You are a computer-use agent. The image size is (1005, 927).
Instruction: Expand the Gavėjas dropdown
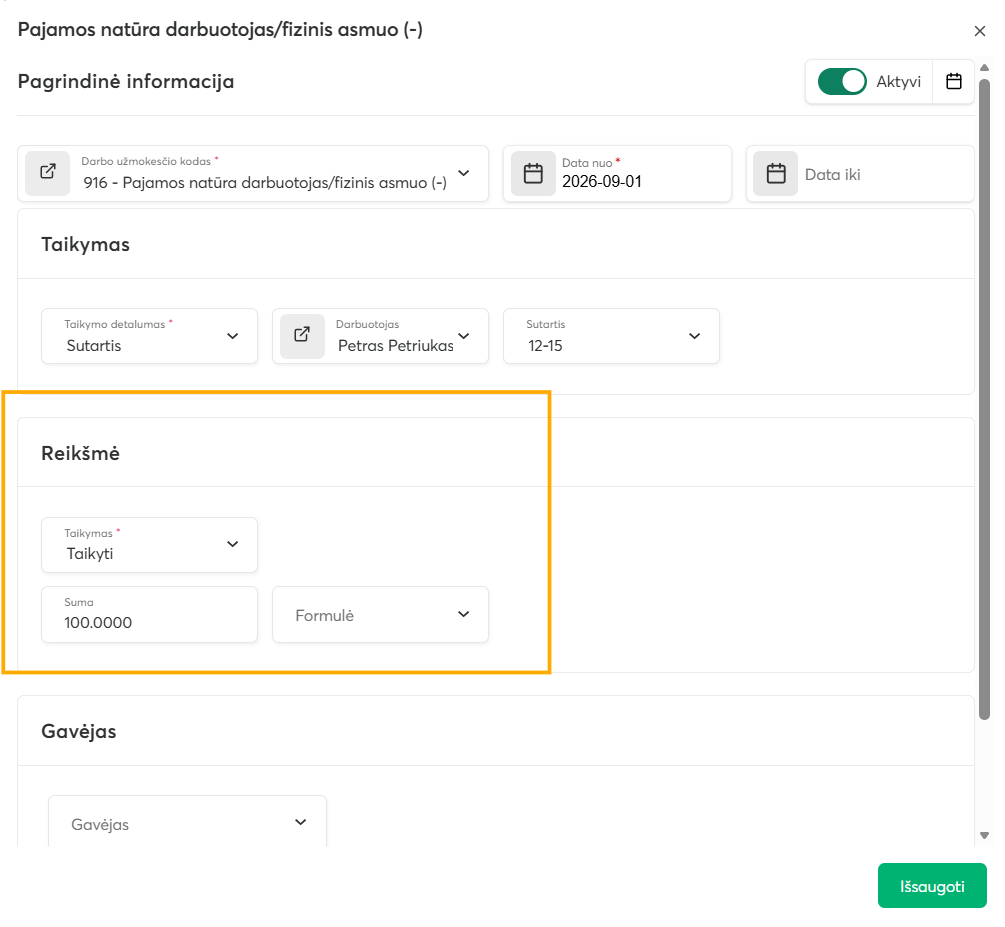pos(188,823)
